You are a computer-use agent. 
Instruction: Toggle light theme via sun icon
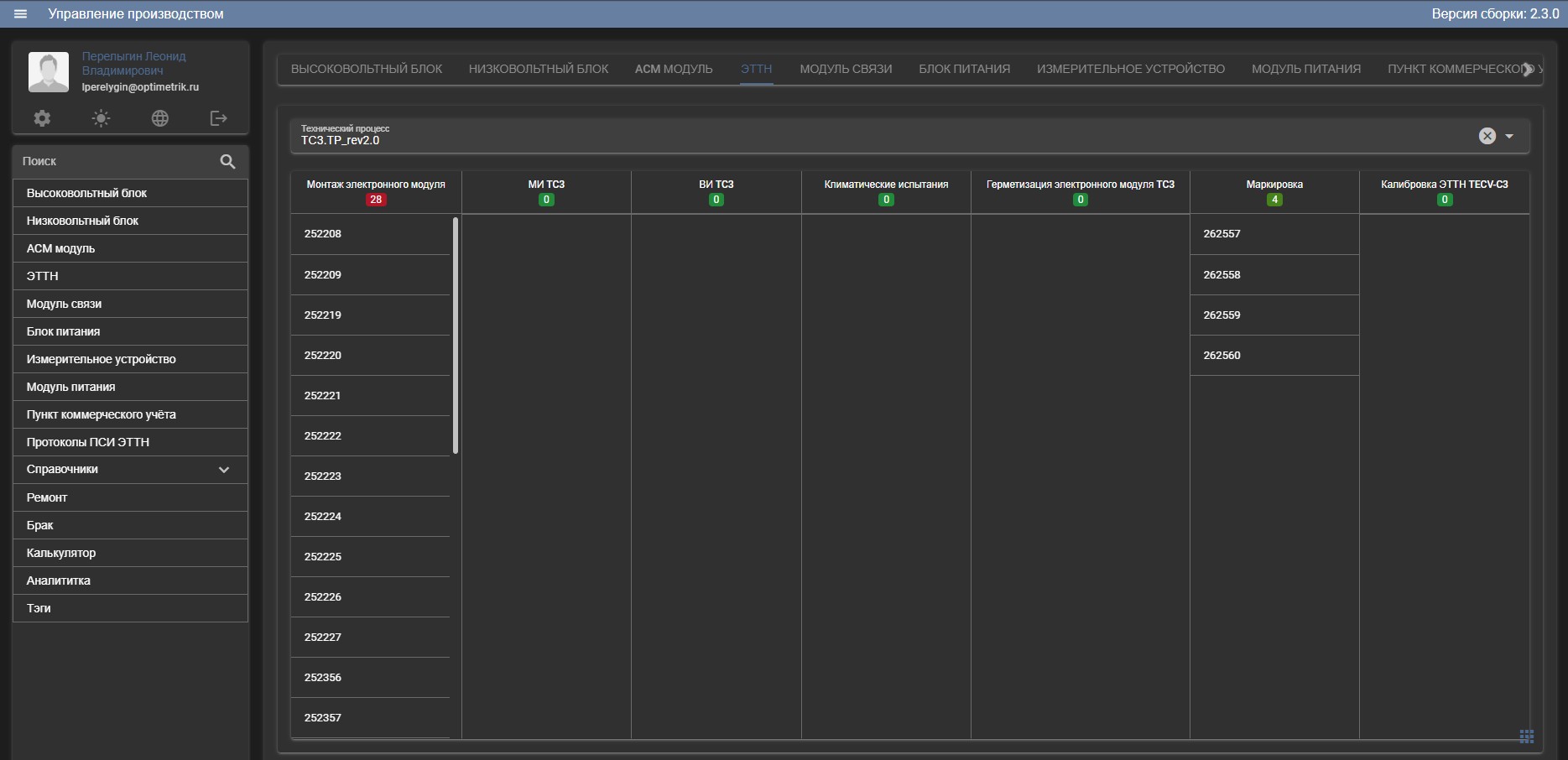101,118
